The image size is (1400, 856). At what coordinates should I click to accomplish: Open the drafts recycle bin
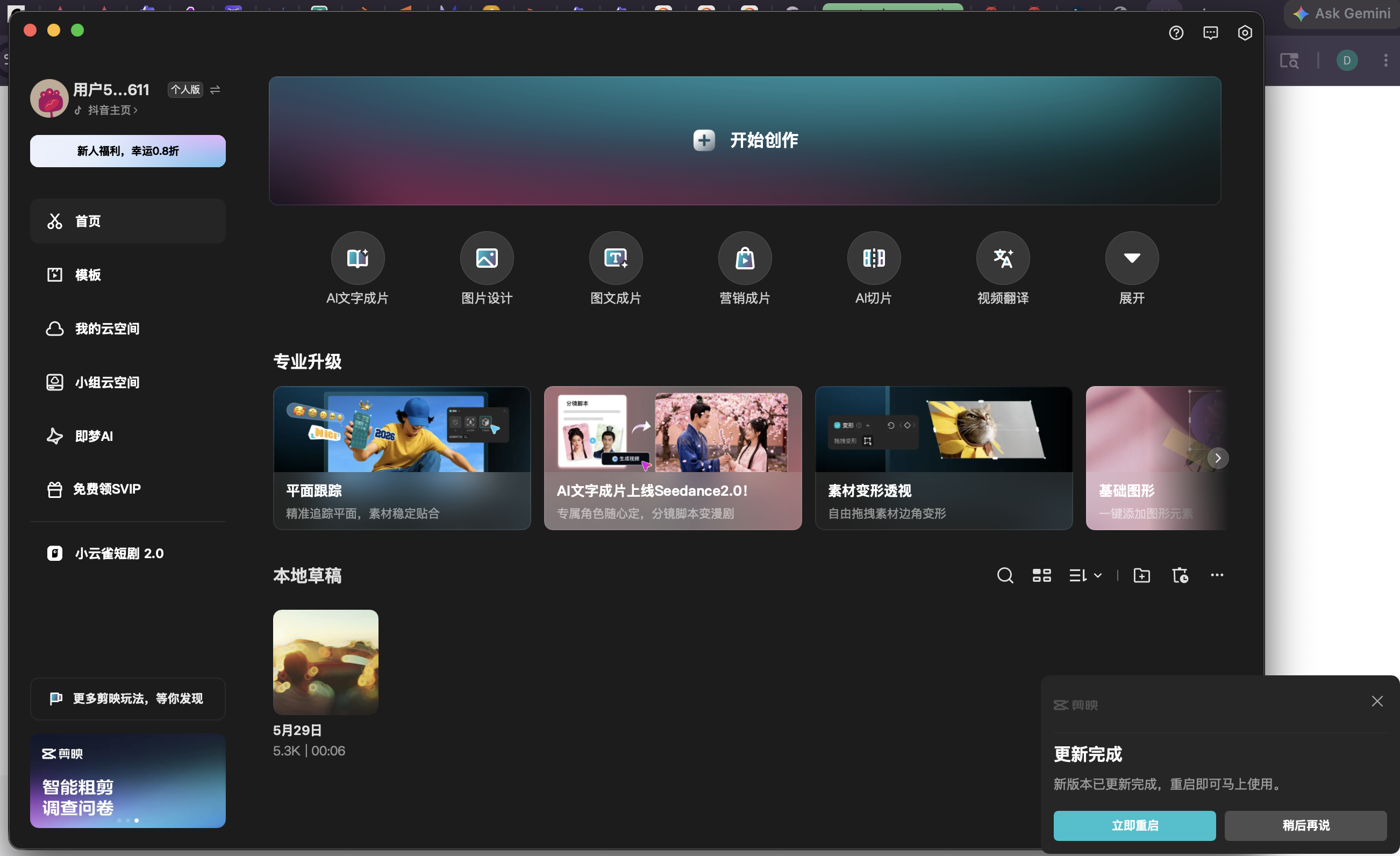point(1180,575)
